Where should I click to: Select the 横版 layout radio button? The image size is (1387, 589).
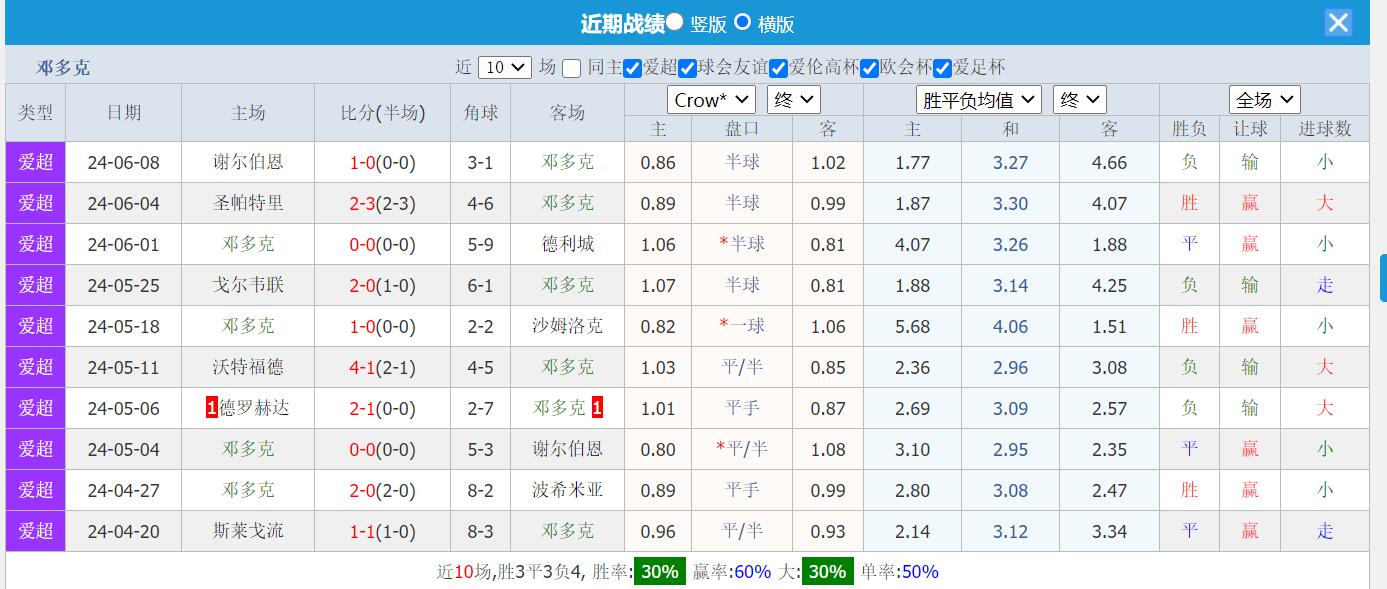point(741,22)
